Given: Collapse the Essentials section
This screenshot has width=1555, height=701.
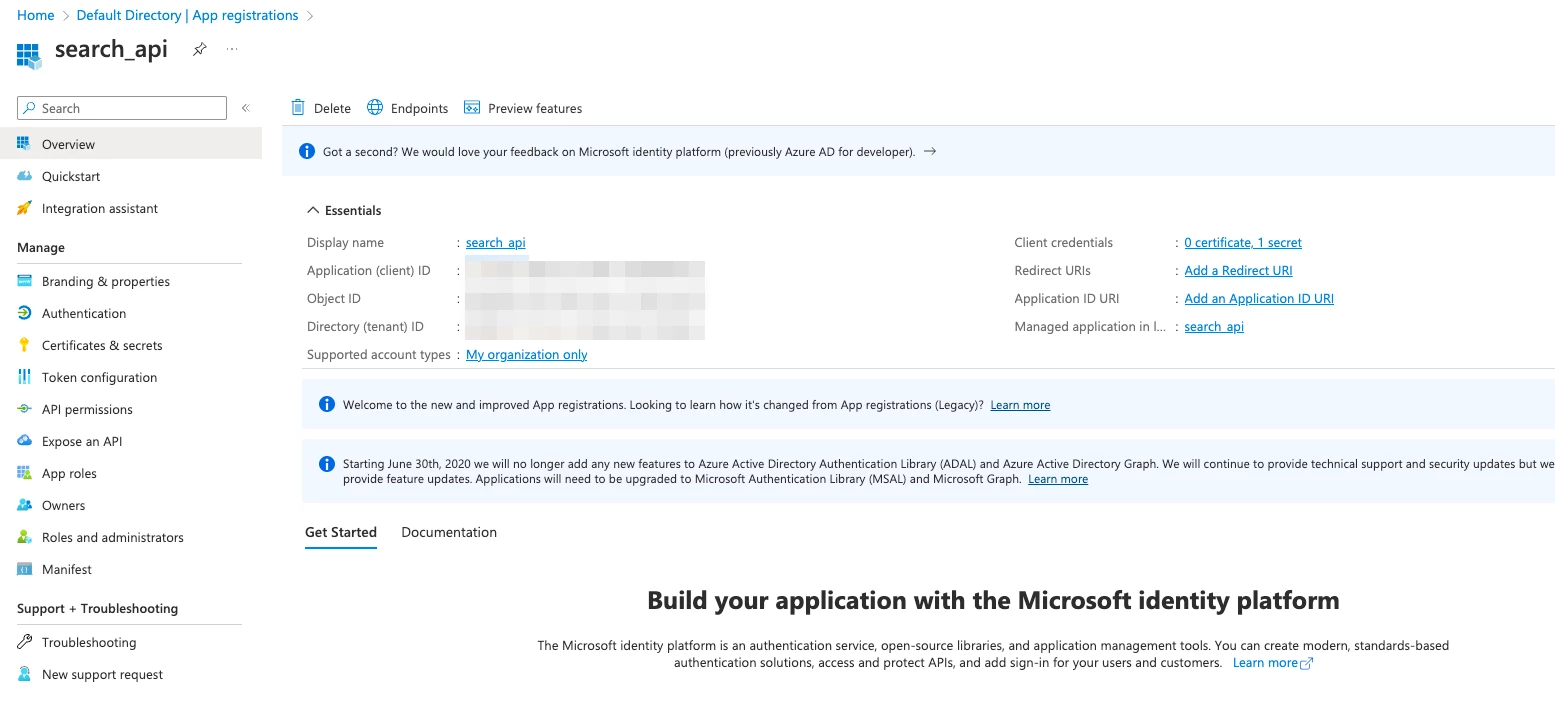Looking at the screenshot, I should pyautogui.click(x=344, y=210).
